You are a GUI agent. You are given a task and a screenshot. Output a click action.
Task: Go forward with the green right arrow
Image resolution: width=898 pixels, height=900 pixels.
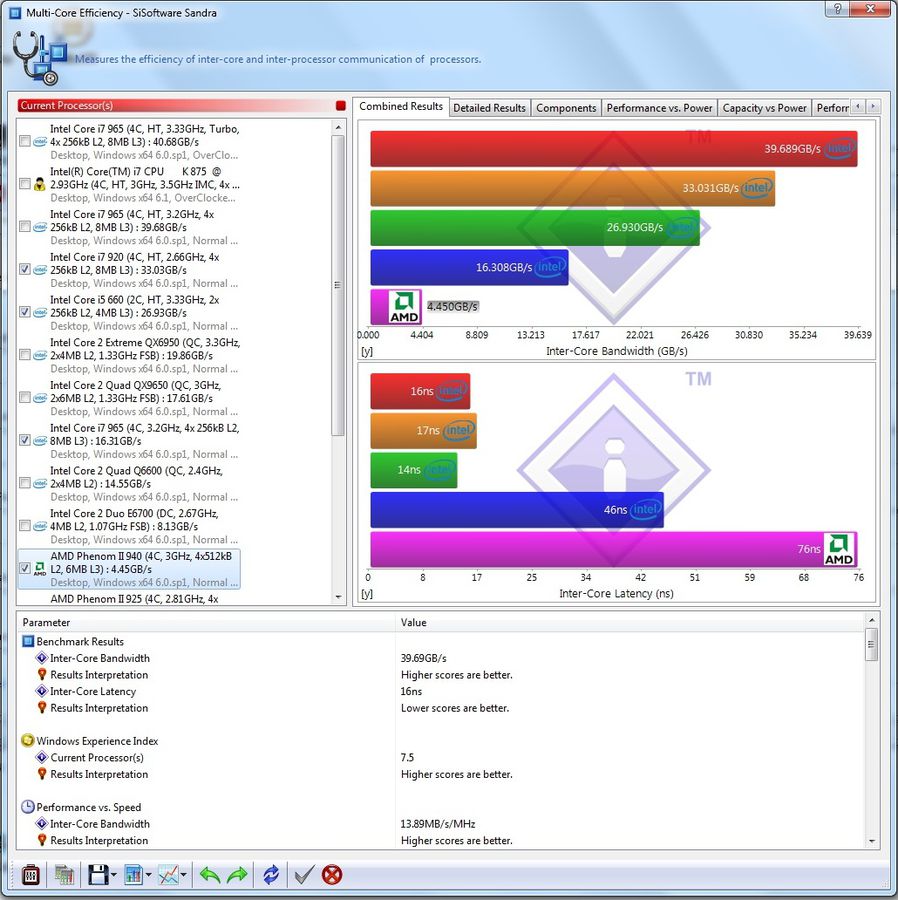(237, 875)
